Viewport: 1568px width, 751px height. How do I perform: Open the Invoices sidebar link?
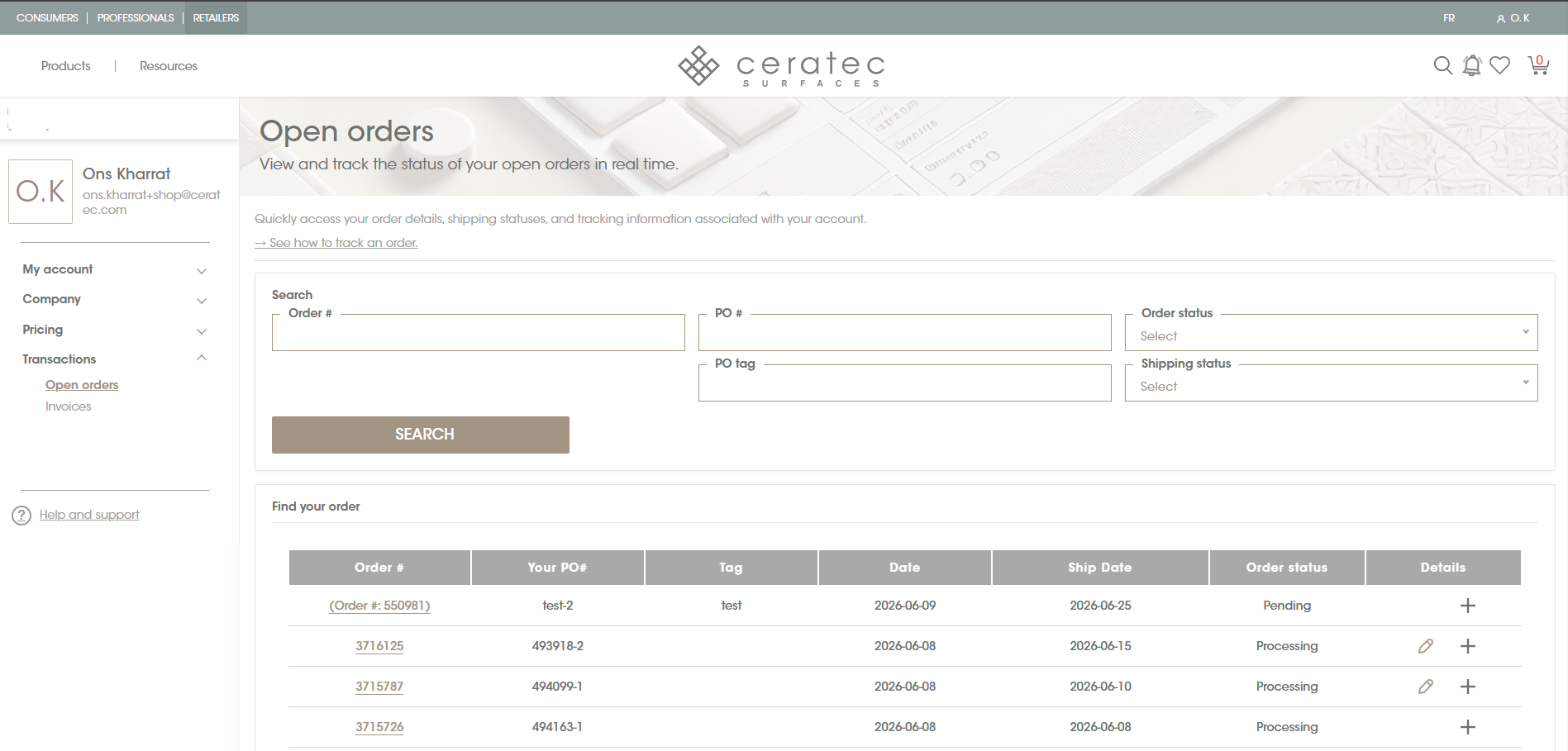[69, 406]
